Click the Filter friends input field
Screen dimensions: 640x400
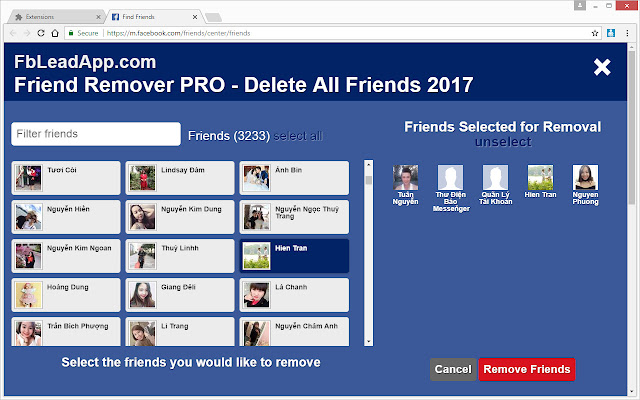[96, 134]
